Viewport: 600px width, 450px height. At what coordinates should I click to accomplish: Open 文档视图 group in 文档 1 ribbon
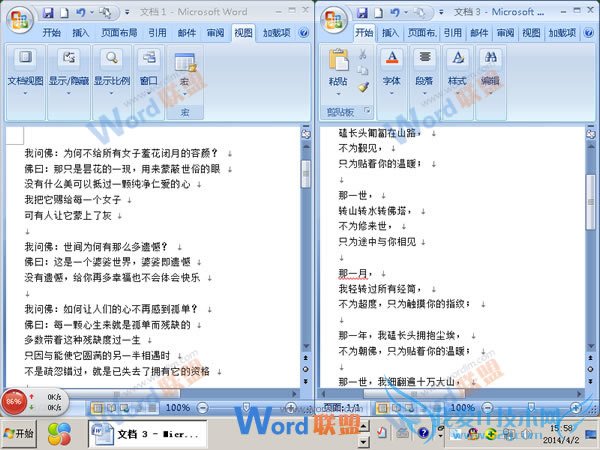[x=25, y=82]
